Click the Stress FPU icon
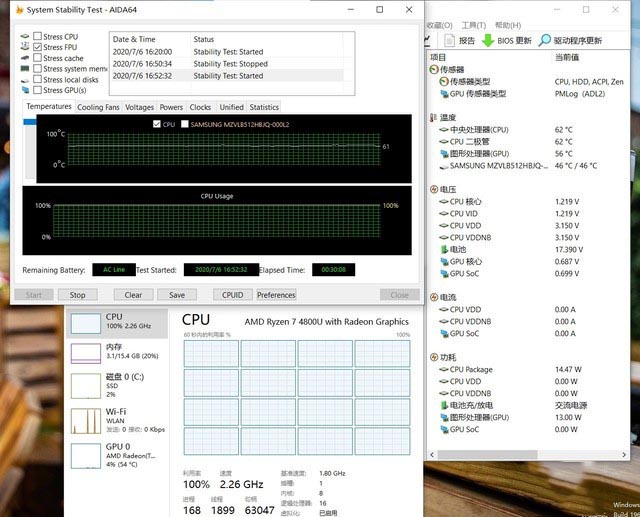The height and width of the screenshot is (517, 640). [25, 47]
